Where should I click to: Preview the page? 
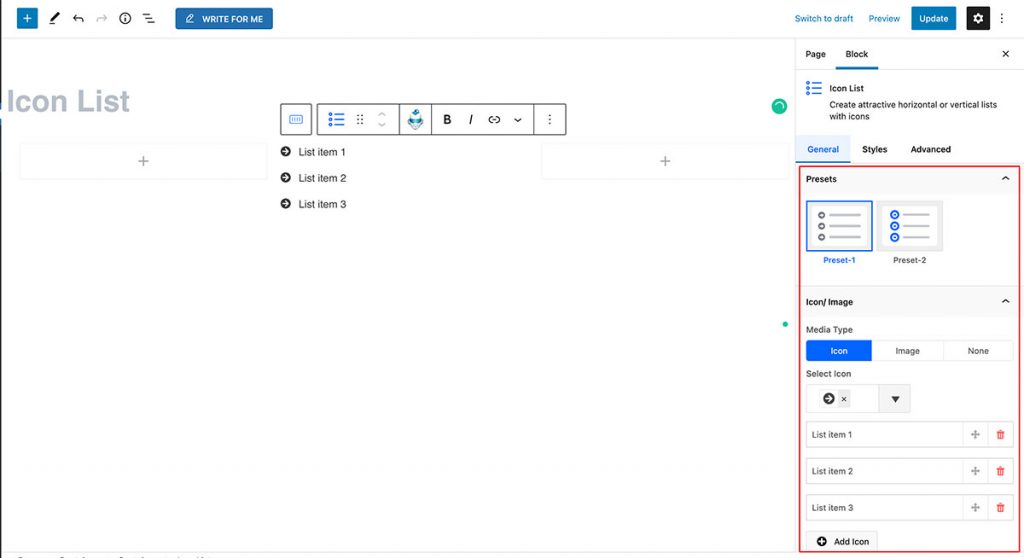[884, 18]
